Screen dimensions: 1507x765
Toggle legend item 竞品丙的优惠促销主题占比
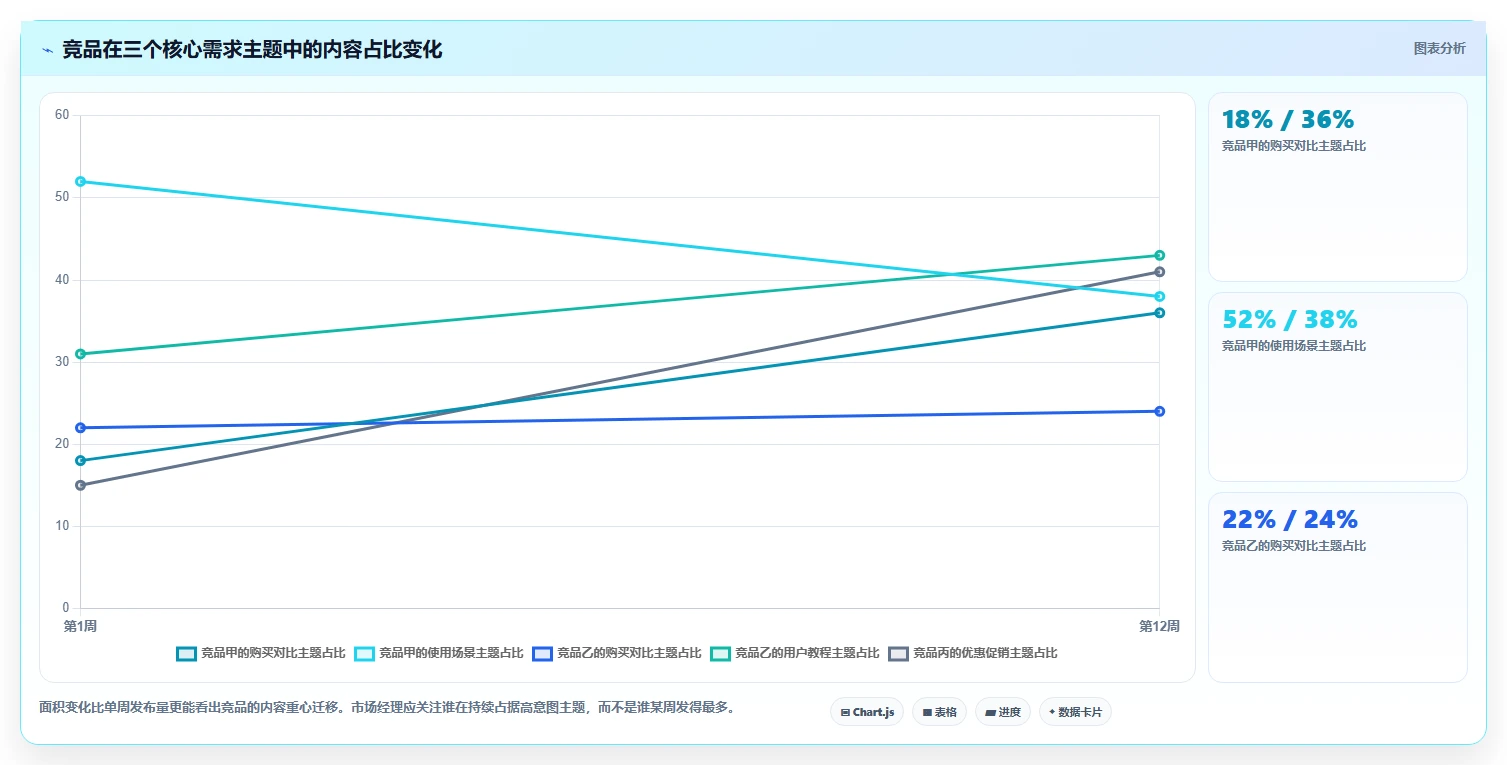(x=973, y=653)
